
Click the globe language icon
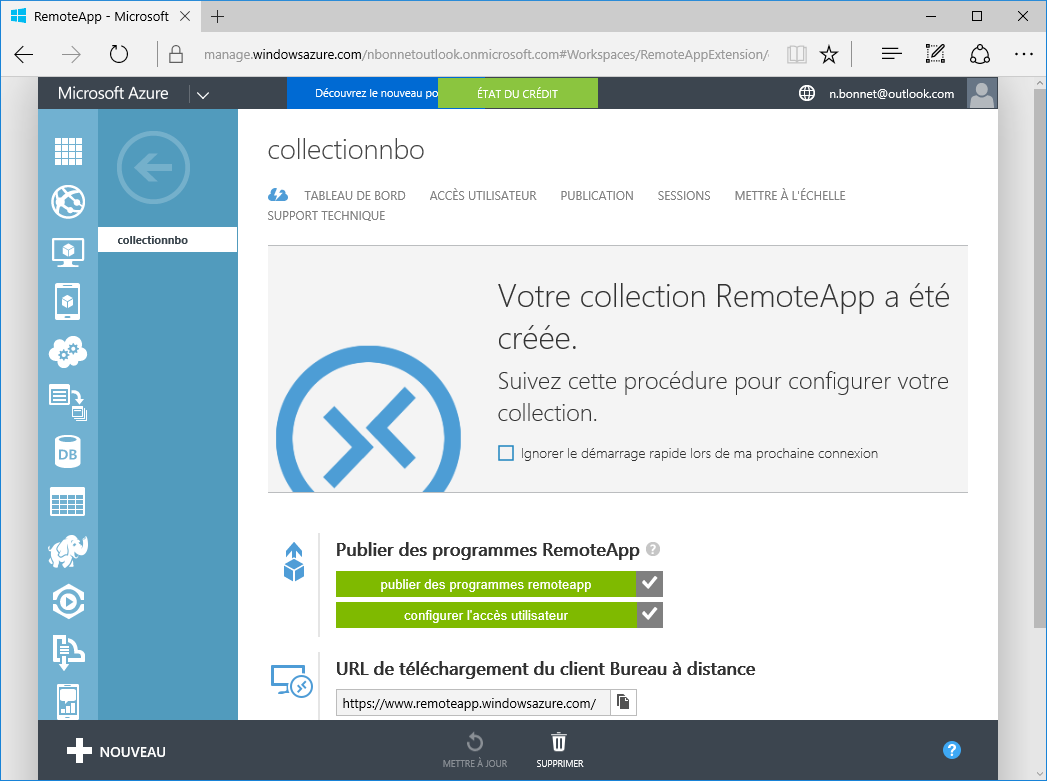807,94
